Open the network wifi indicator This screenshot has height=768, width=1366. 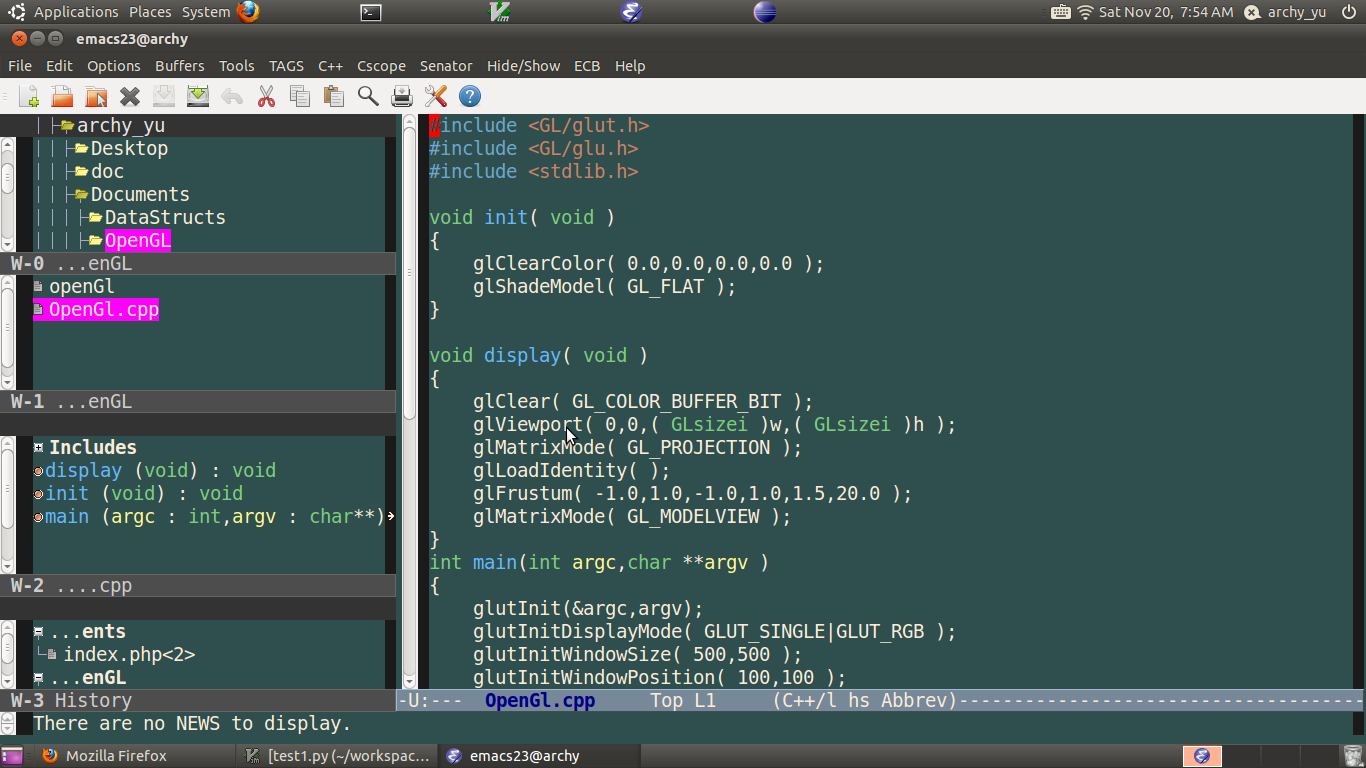point(1085,12)
